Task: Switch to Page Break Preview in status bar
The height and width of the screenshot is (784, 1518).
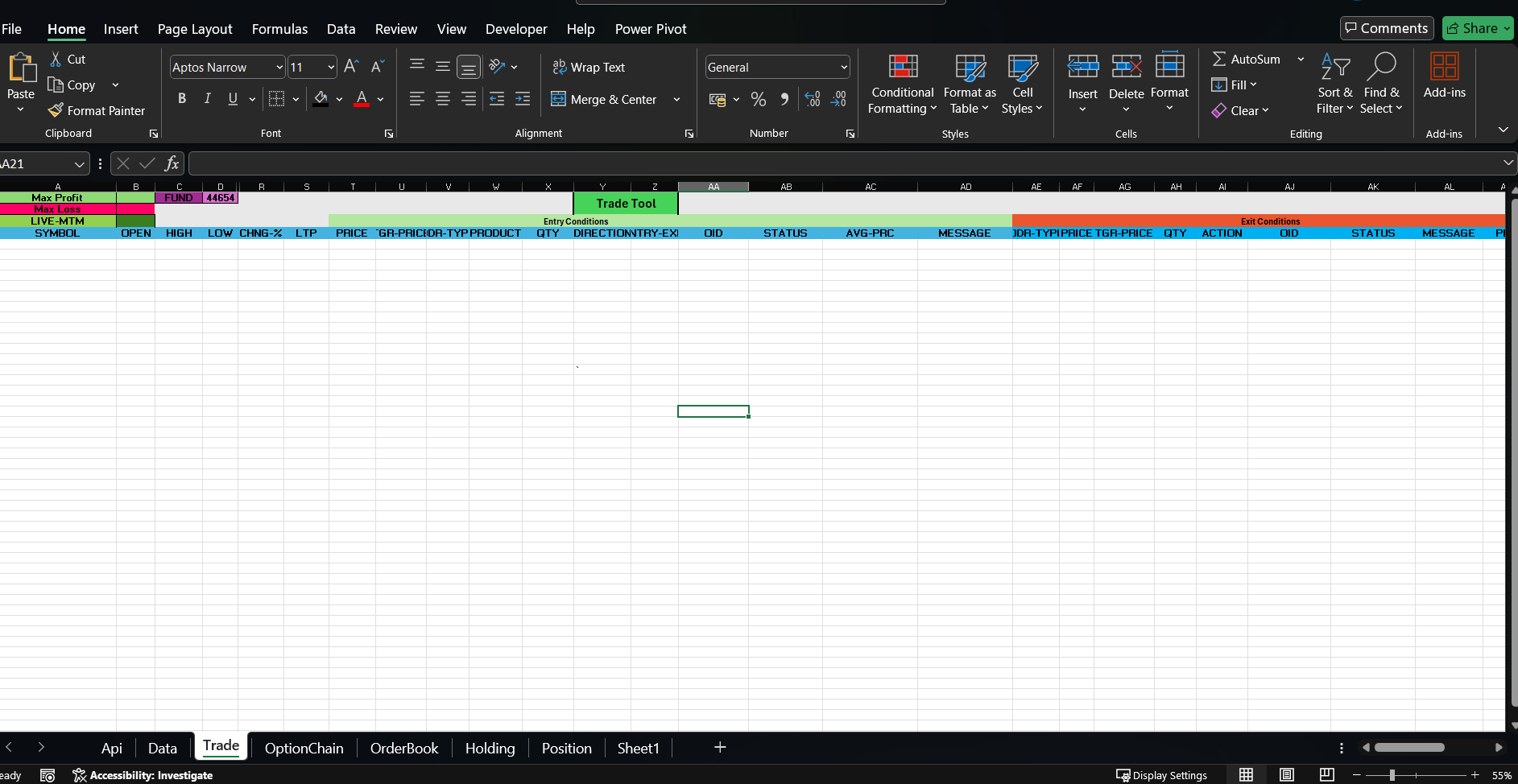Action: (x=1327, y=774)
